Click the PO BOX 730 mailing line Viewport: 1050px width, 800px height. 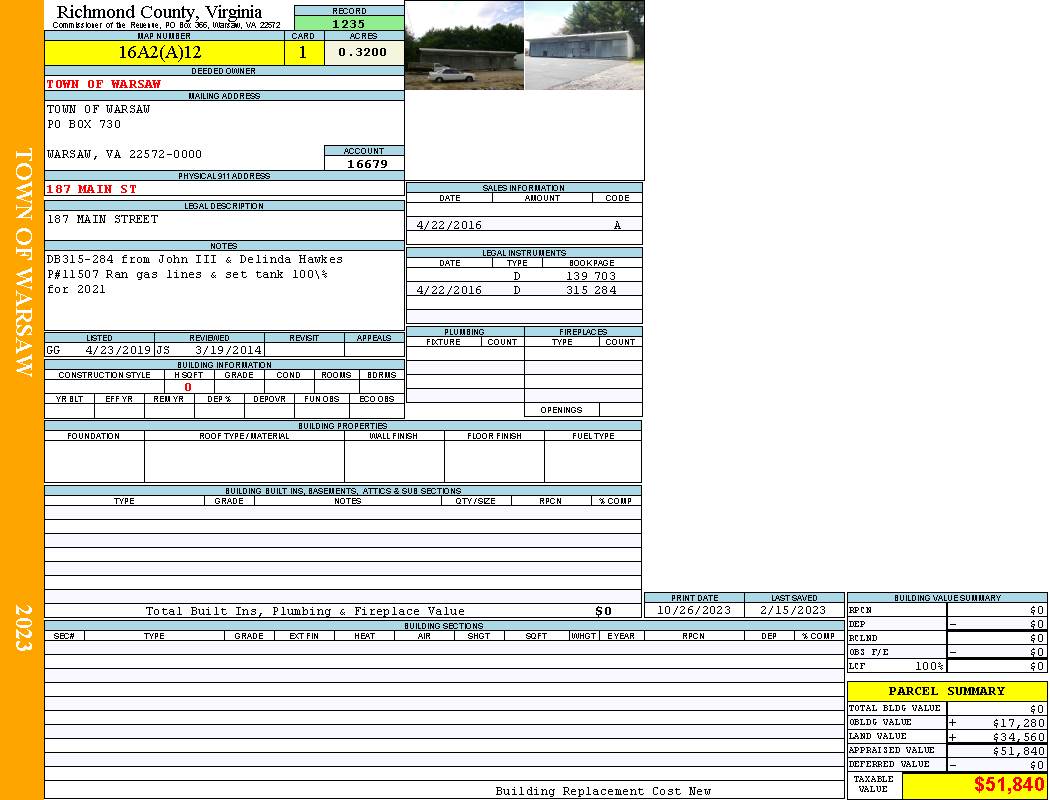tap(84, 125)
